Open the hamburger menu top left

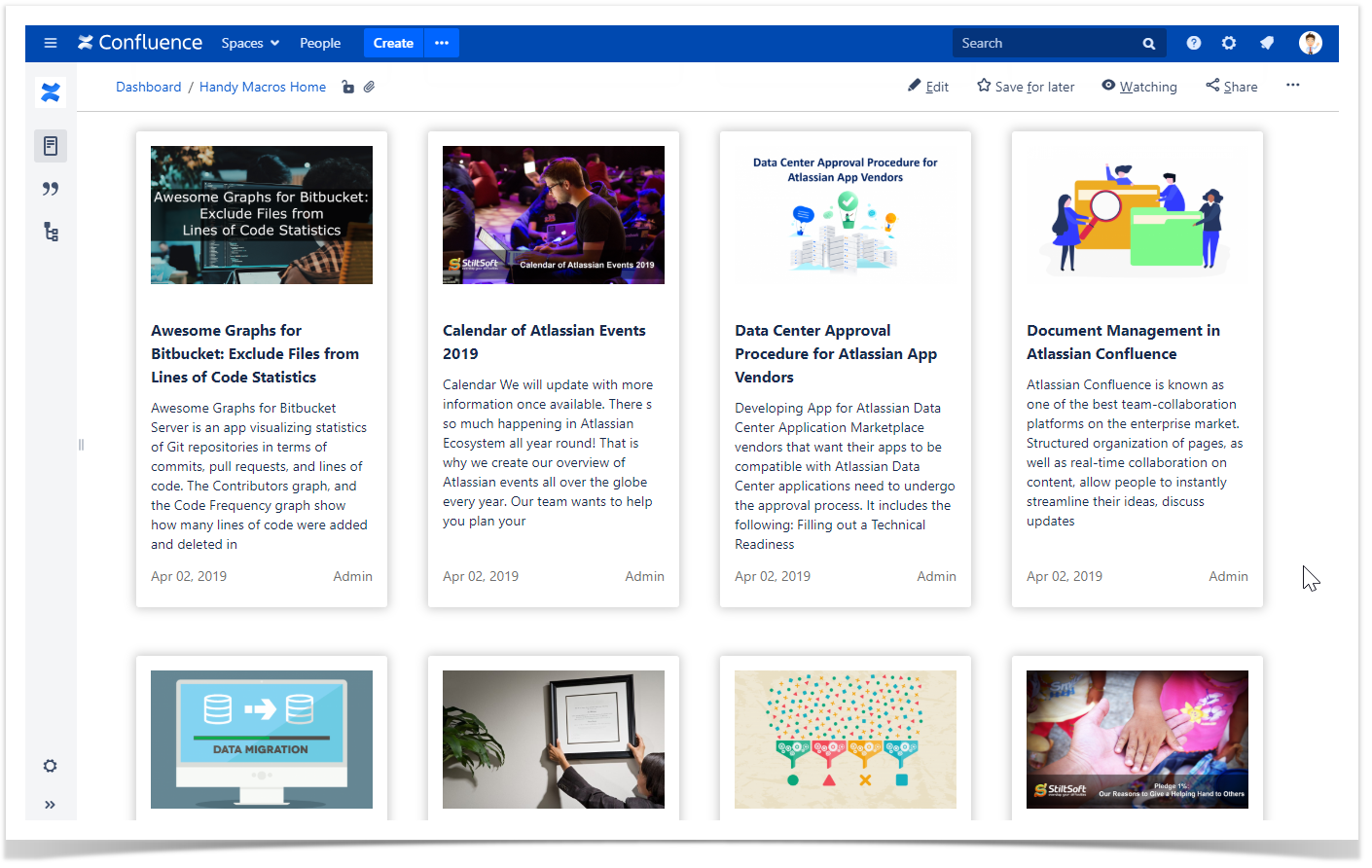coord(50,43)
